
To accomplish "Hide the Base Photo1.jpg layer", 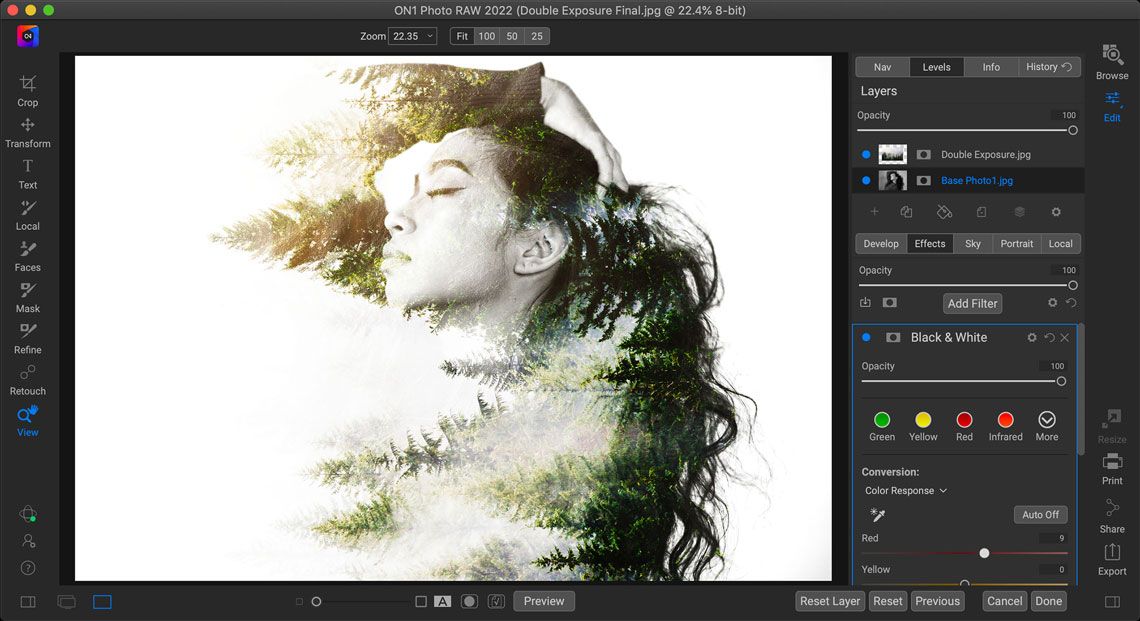I will (x=865, y=180).
